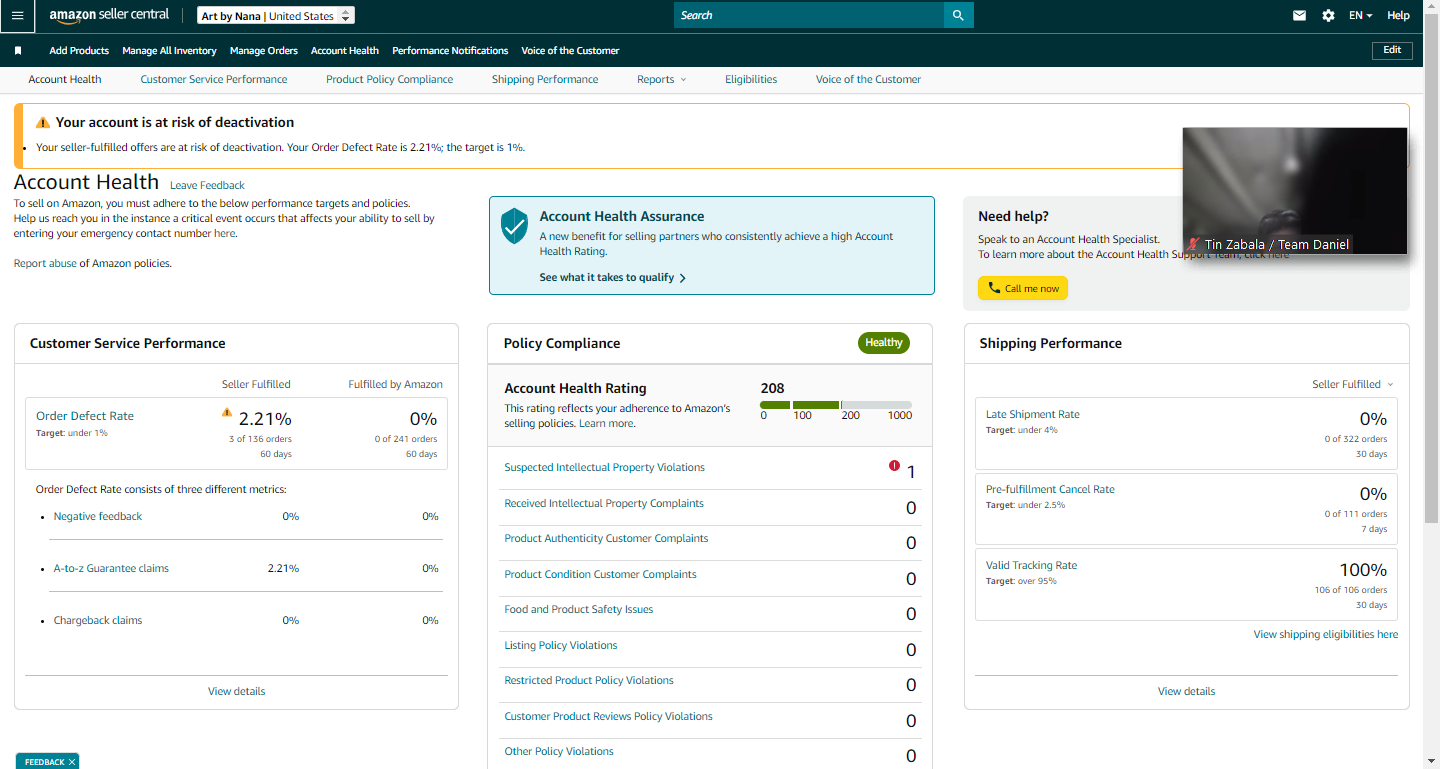Click Voice of the Customer in the favorites bar

click(570, 50)
